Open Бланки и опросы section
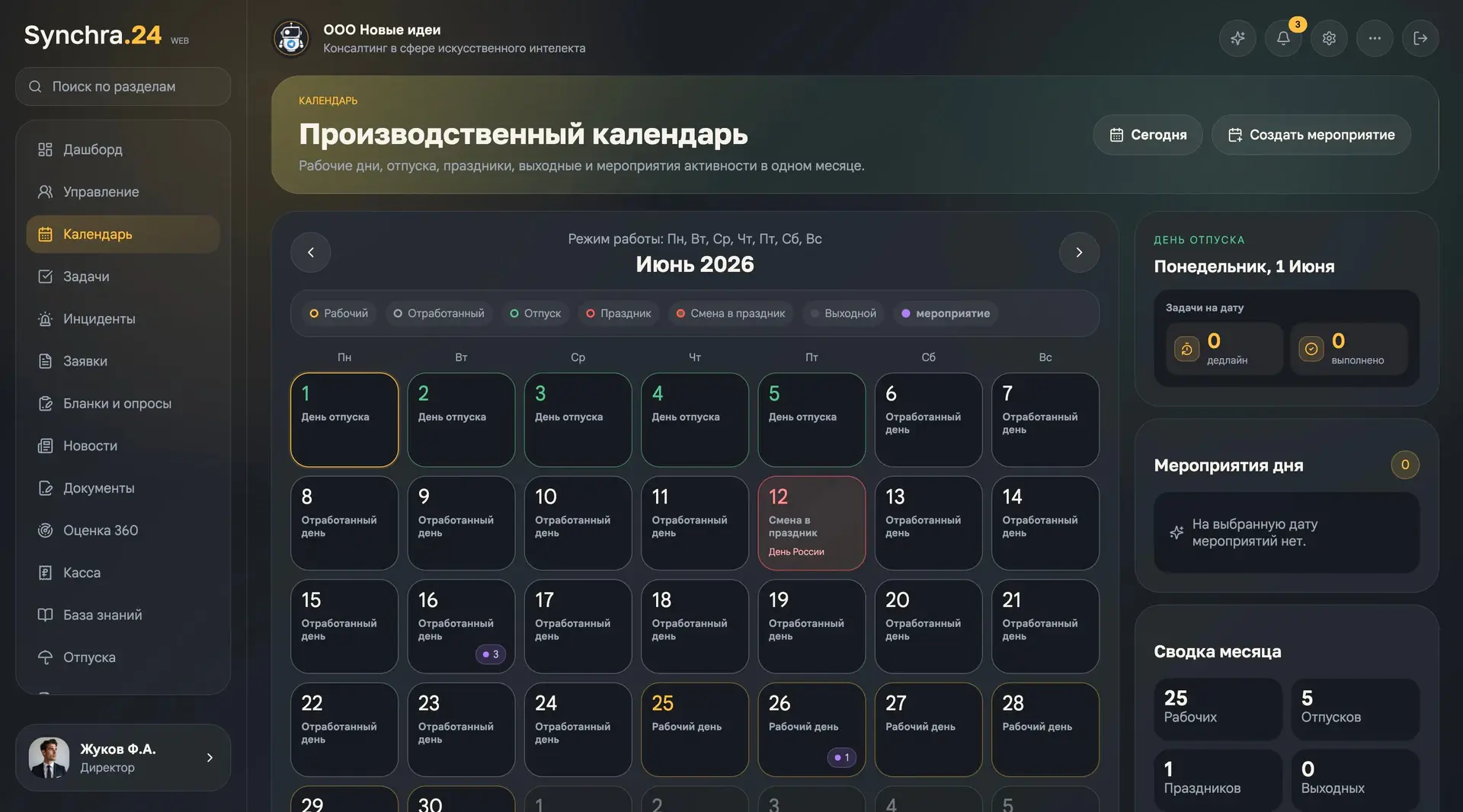Viewport: 1463px width, 812px height. point(123,404)
